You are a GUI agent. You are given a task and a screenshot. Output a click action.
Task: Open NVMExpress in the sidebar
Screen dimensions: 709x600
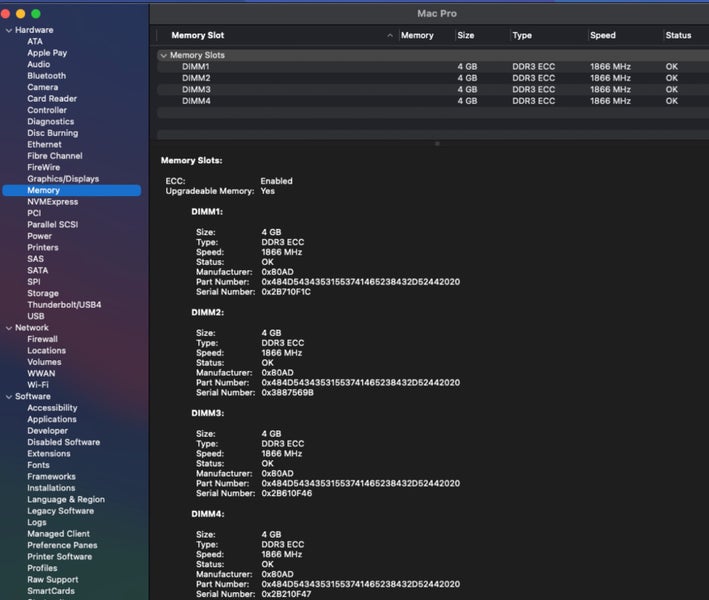pos(52,202)
